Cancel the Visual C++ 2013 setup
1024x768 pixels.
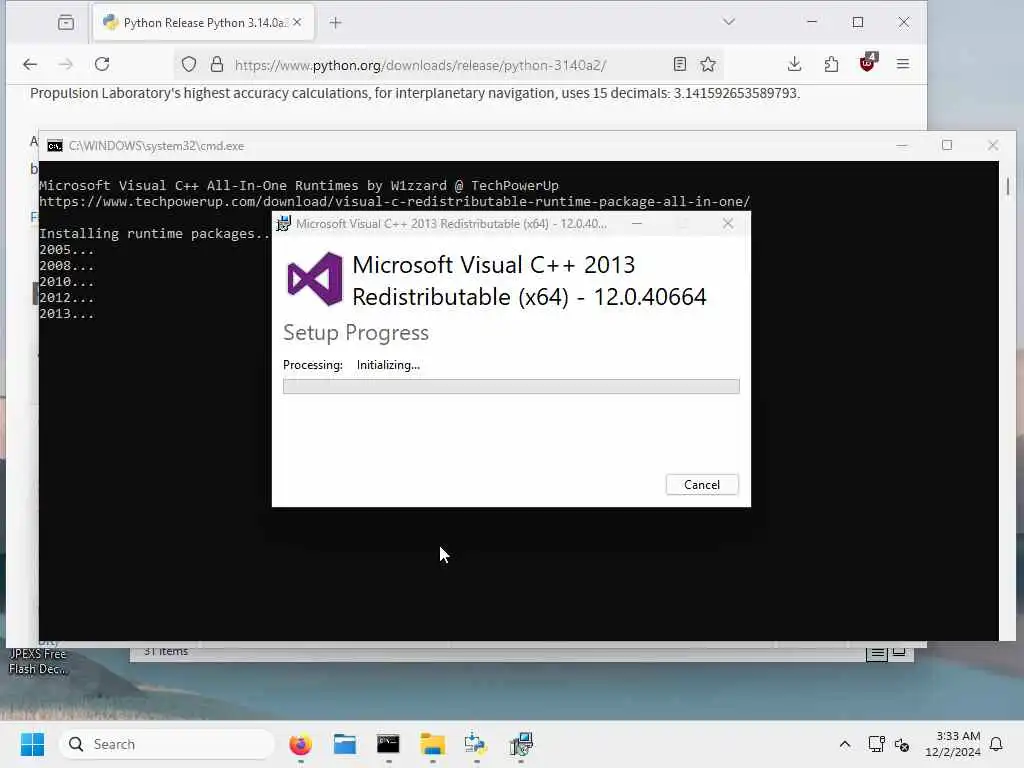pyautogui.click(x=702, y=485)
